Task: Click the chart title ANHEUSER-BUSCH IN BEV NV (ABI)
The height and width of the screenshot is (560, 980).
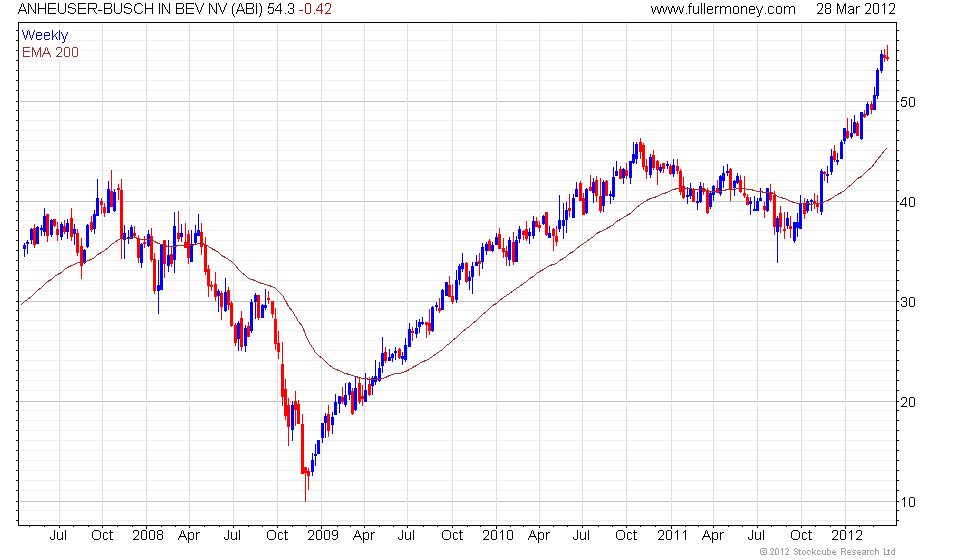Action: 141,9
